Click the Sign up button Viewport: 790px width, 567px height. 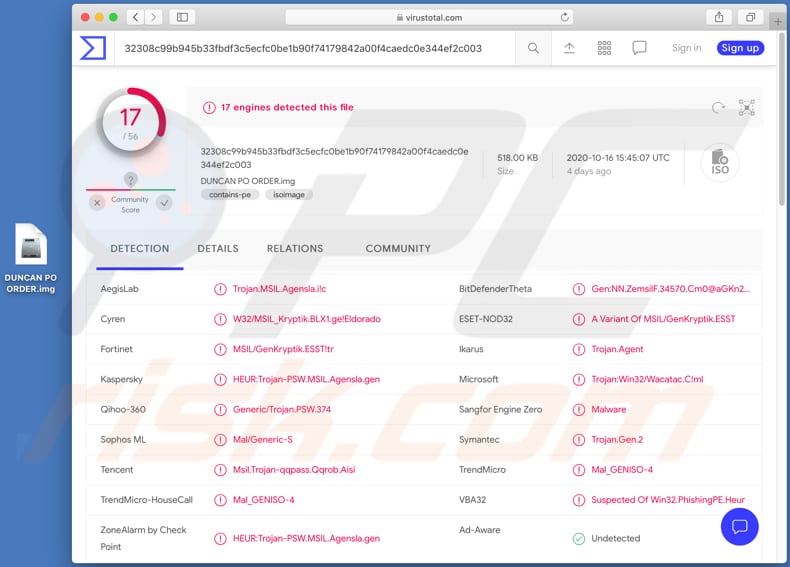click(740, 48)
